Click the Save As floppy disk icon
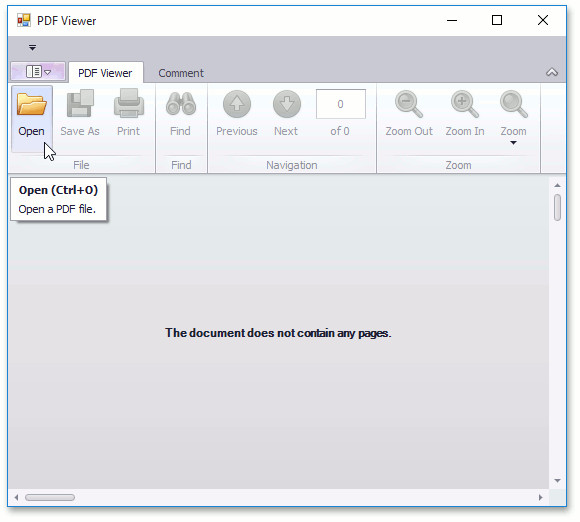Image resolution: width=580 pixels, height=522 pixels. 80,103
